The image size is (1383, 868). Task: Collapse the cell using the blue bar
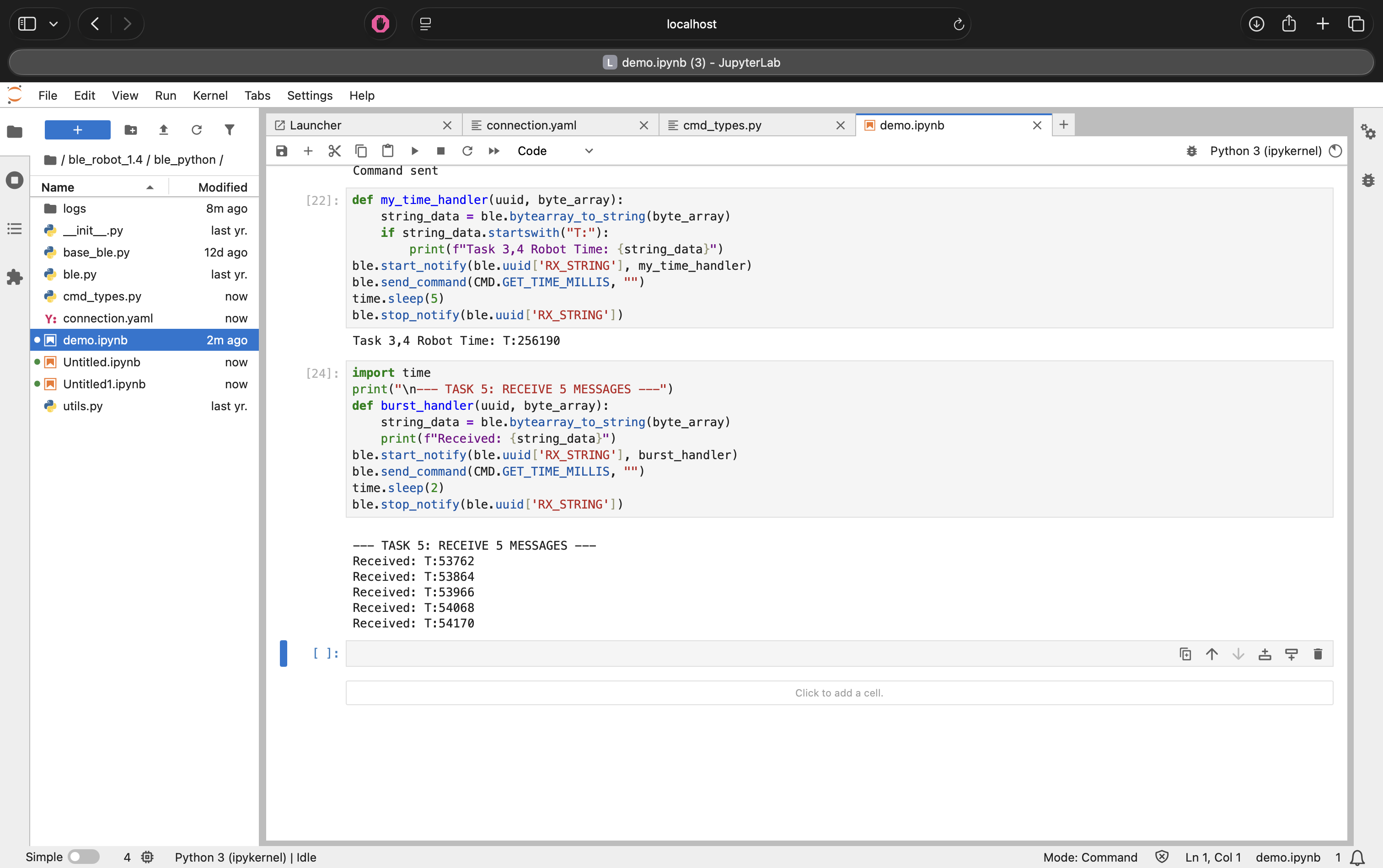283,654
